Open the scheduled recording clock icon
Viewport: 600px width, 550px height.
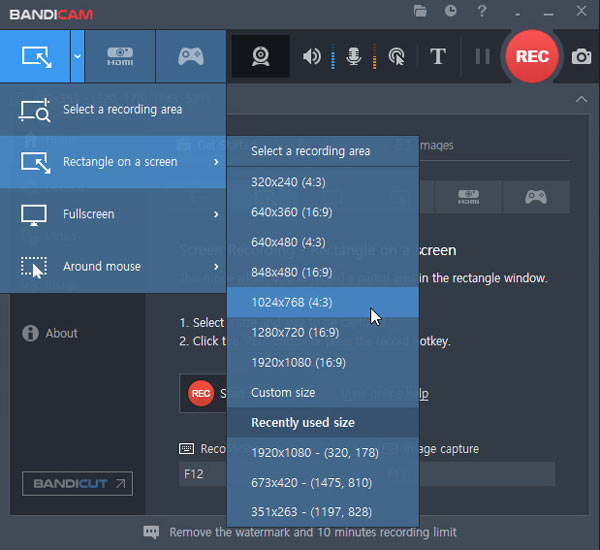[451, 11]
